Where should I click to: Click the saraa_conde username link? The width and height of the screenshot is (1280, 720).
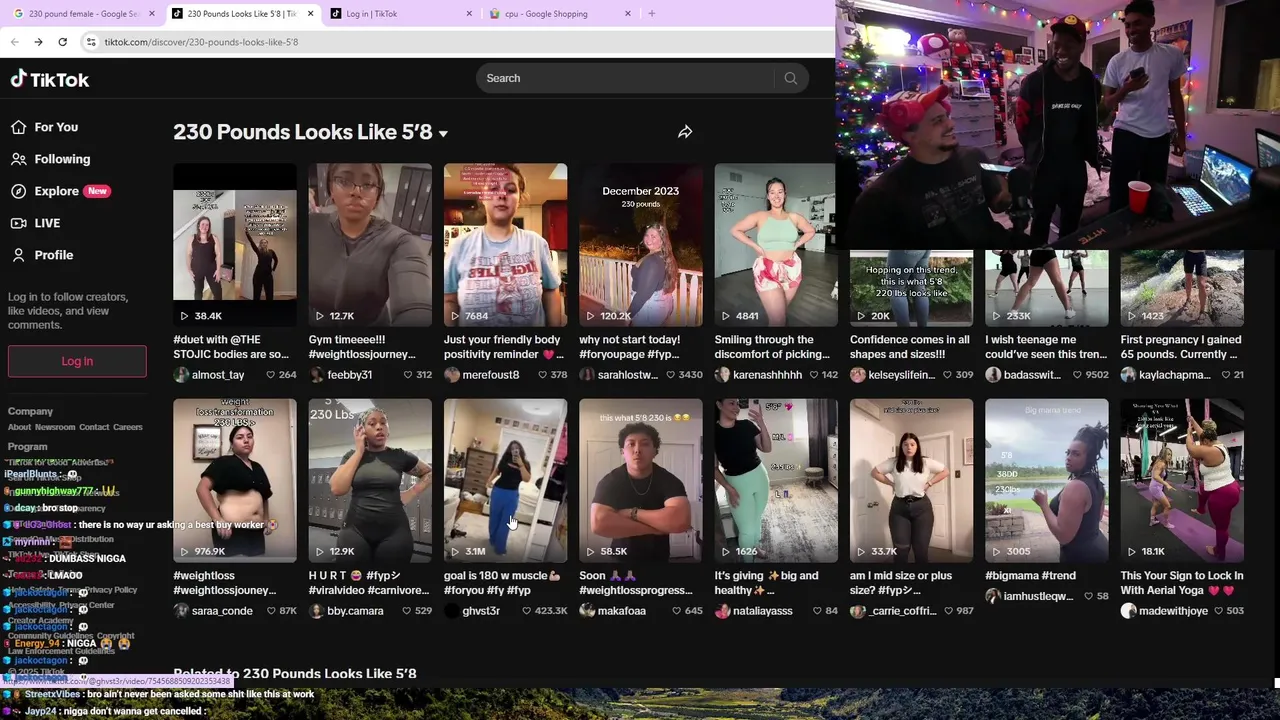click(222, 611)
